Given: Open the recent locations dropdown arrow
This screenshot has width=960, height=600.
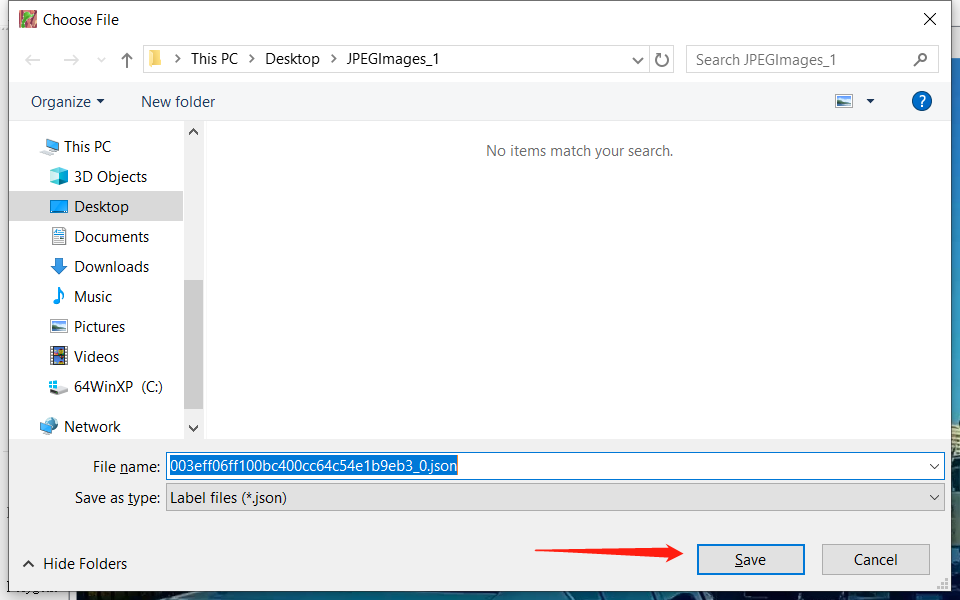Looking at the screenshot, I should [102, 60].
